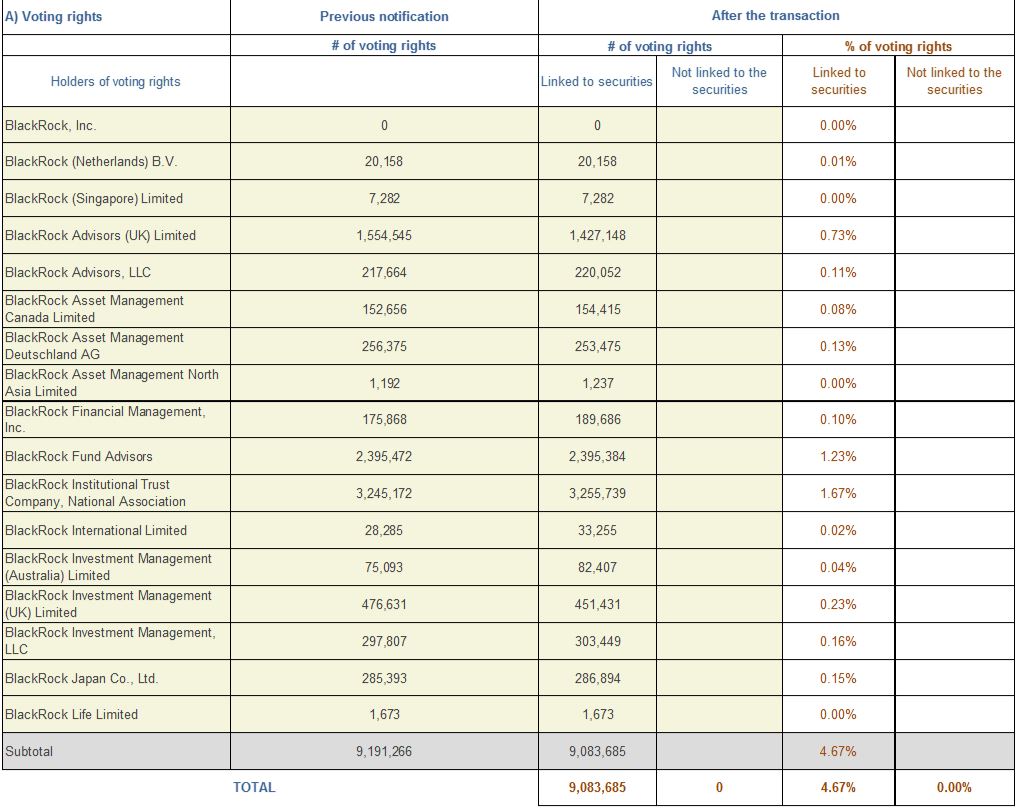
Task: Click the 9,083,685 value in the TOTAL row
Action: pos(597,788)
